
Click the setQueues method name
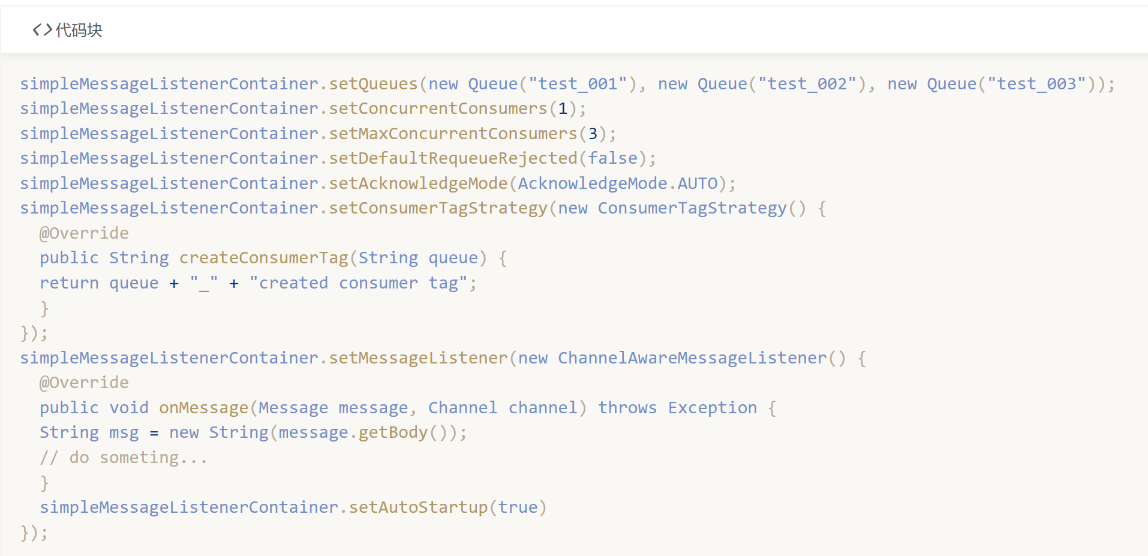coord(373,84)
